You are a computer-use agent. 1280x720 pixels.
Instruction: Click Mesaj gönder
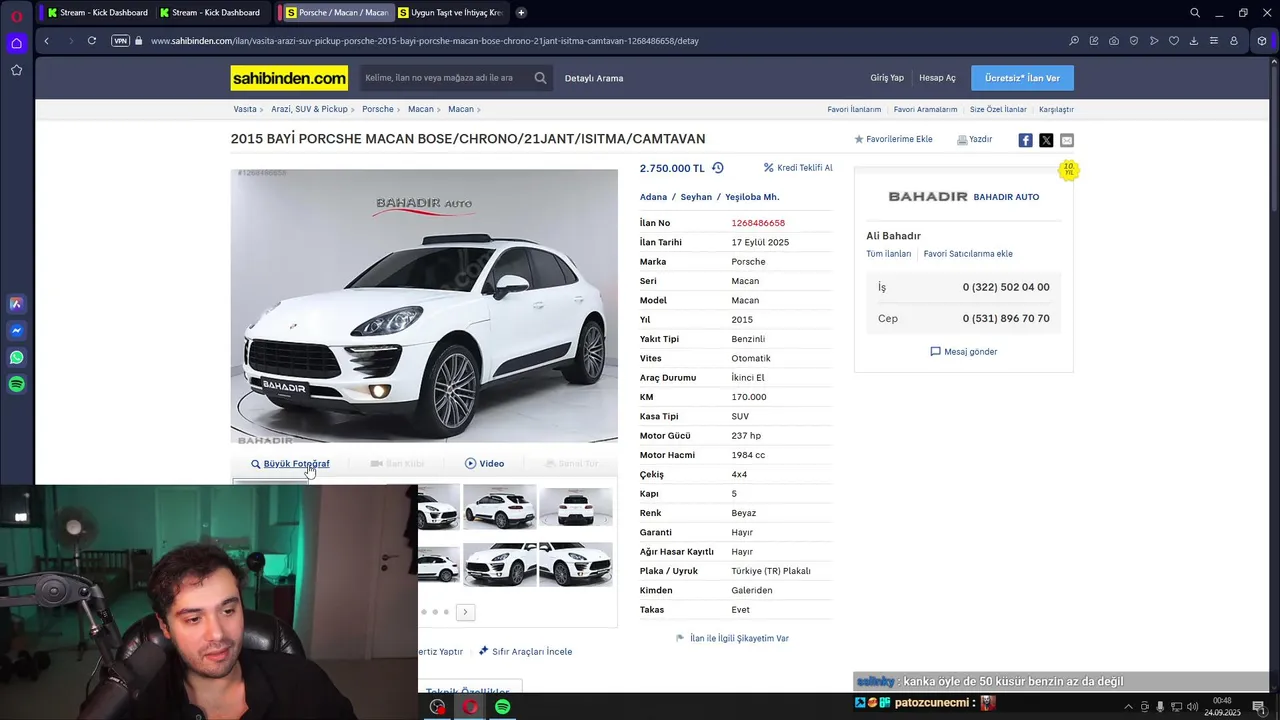click(963, 352)
